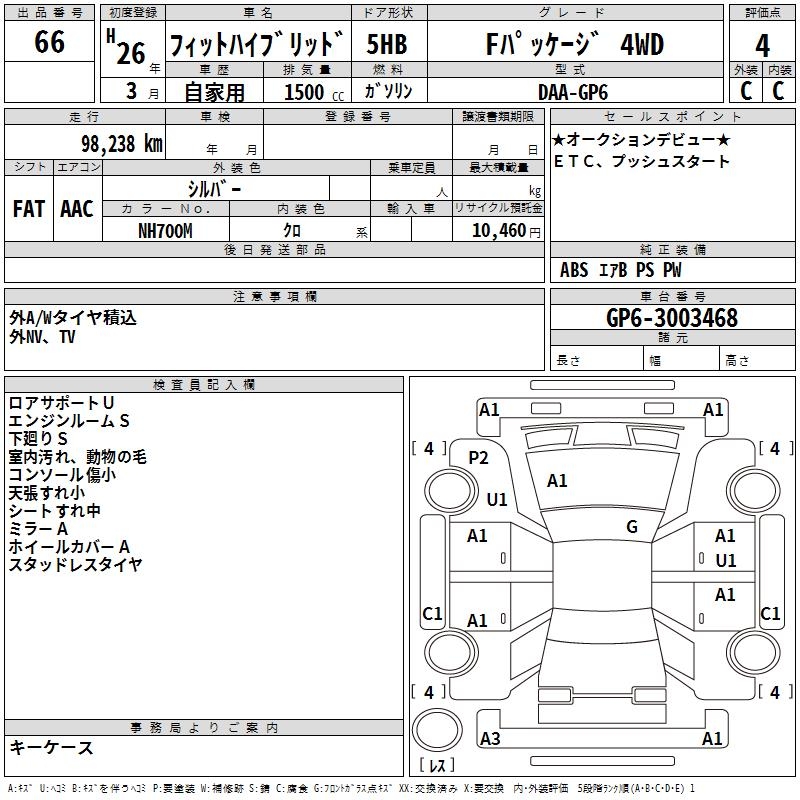
Task: Click the interior grade C under 内装
Action: [778, 91]
